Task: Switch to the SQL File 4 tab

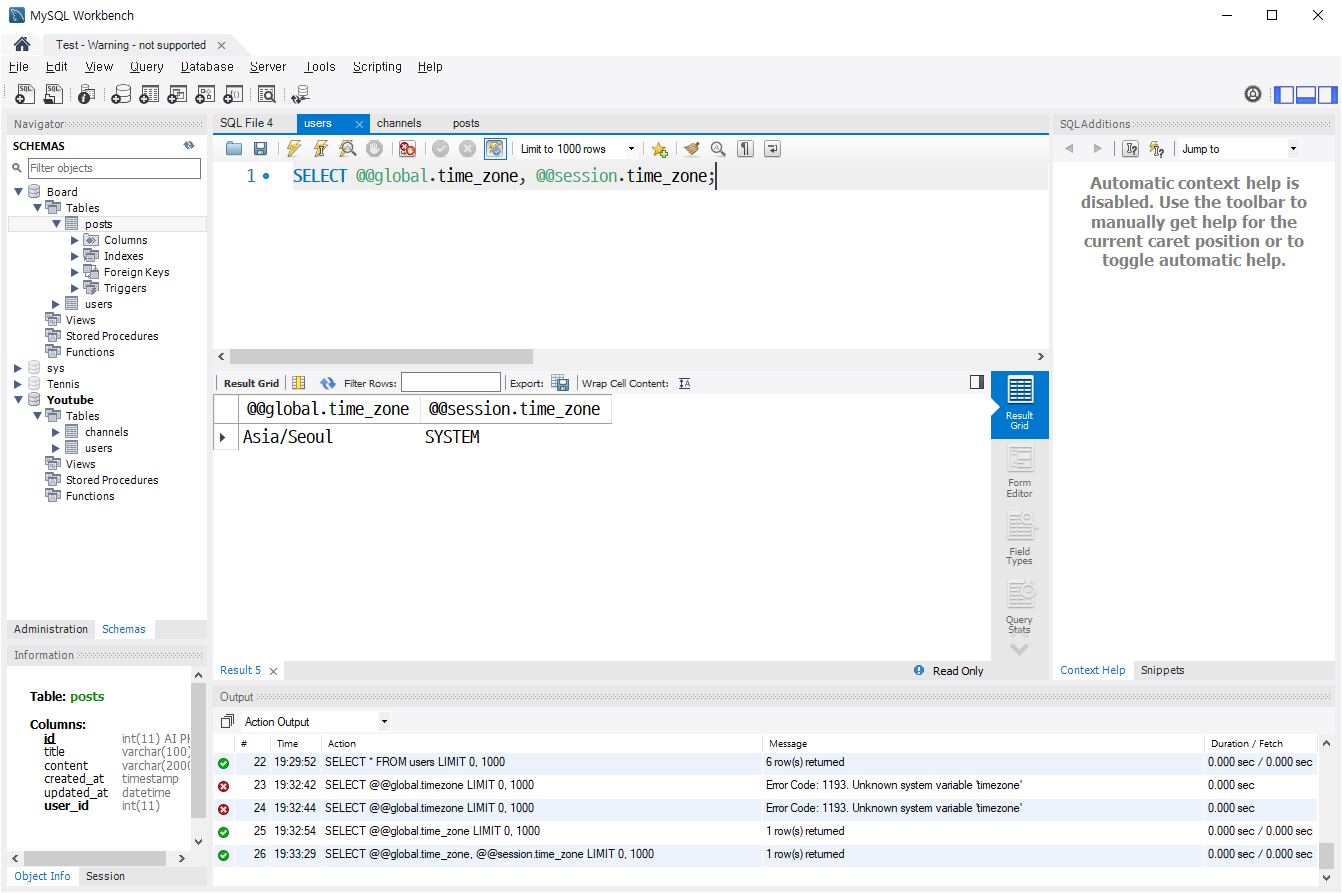Action: pos(247,123)
